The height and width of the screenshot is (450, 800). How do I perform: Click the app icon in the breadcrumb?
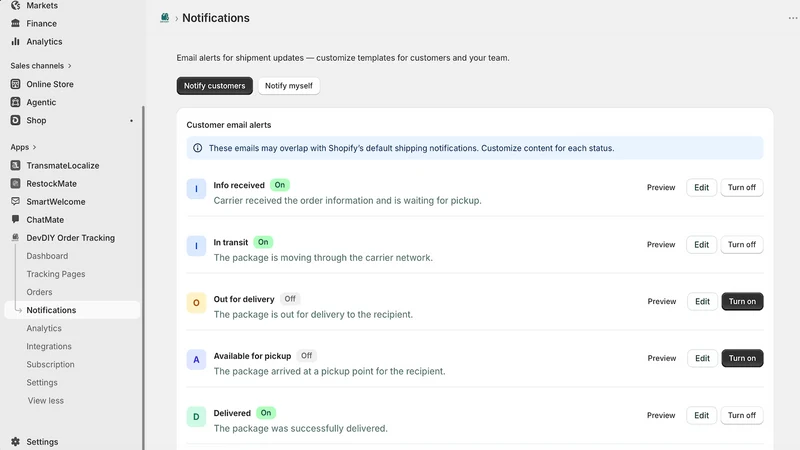point(164,18)
